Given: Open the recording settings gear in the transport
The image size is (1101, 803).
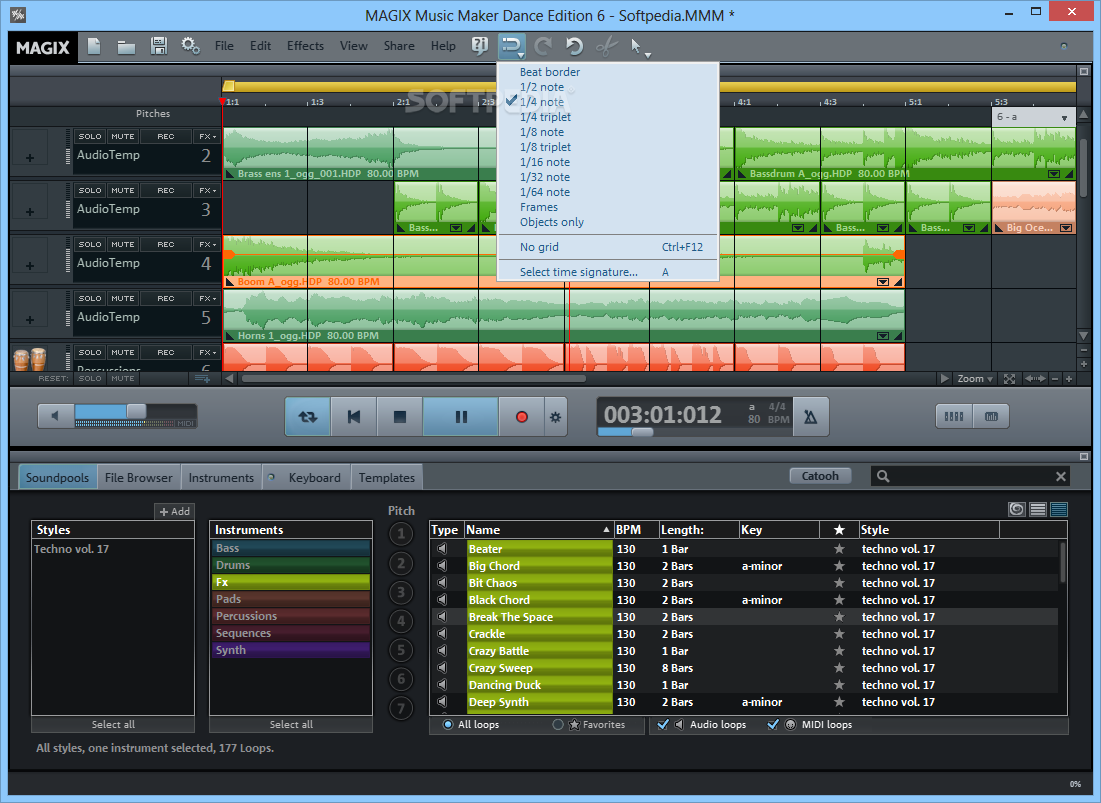Looking at the screenshot, I should [555, 417].
